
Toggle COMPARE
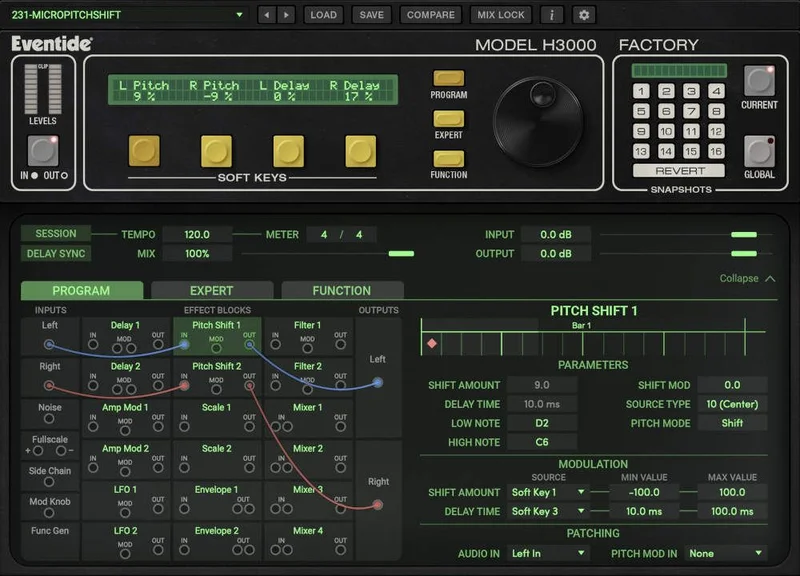pos(431,15)
